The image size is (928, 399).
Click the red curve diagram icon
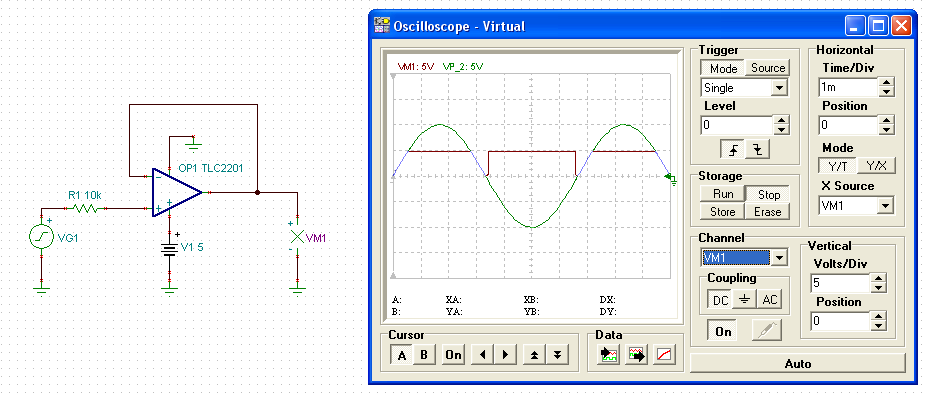(665, 355)
